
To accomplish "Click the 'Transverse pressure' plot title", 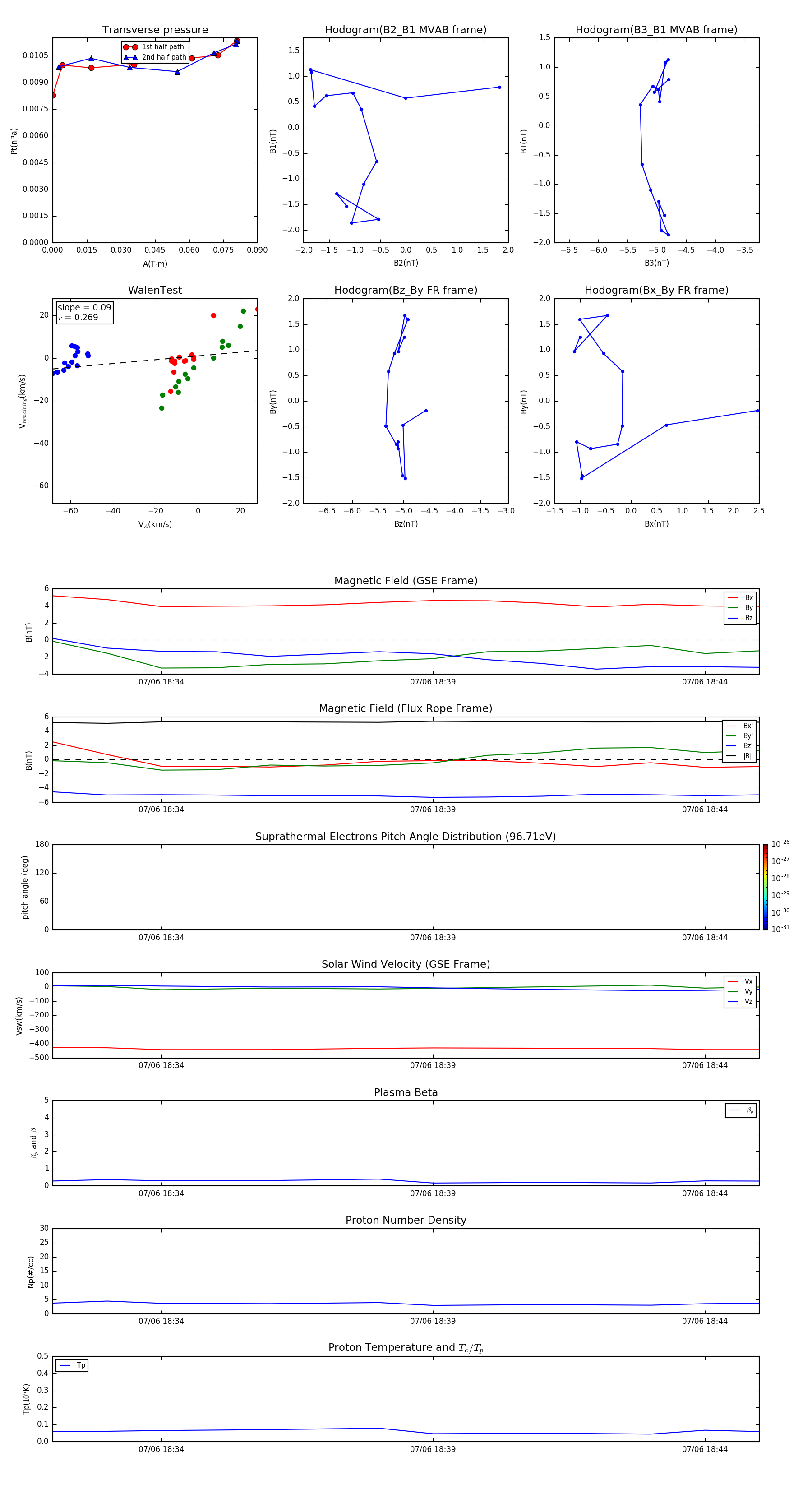I will click(x=155, y=30).
